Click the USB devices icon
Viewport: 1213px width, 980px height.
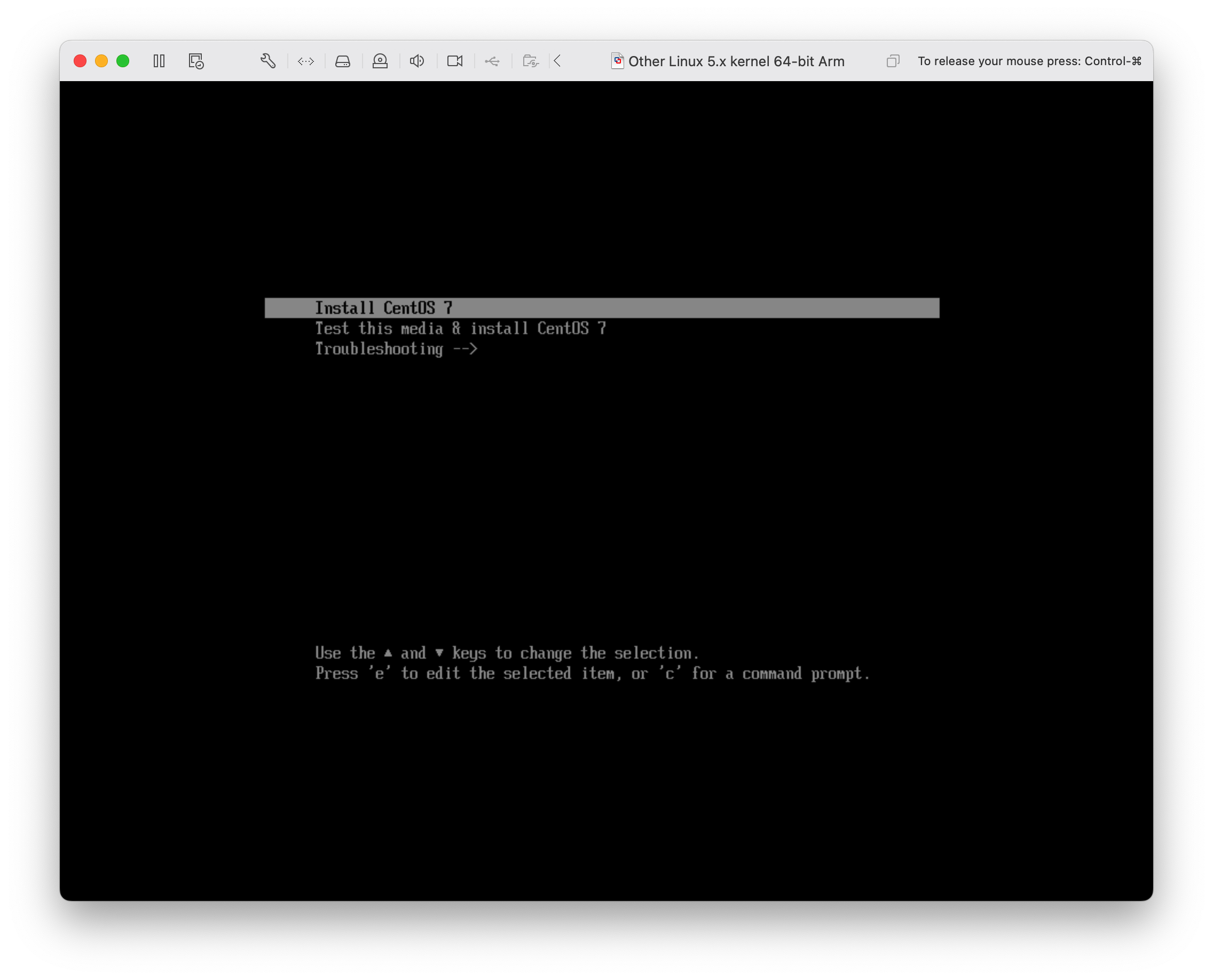[x=492, y=61]
